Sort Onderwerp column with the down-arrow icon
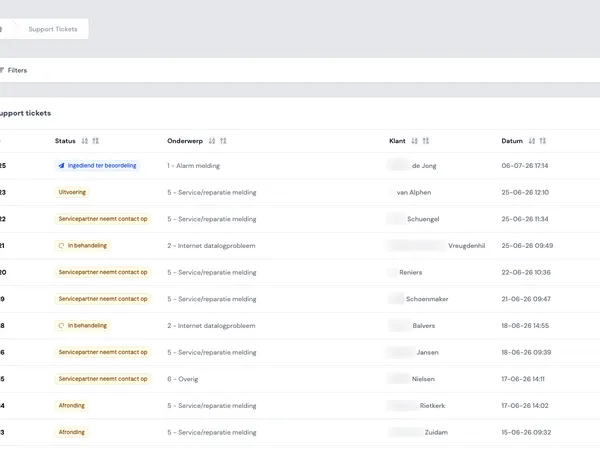 (x=212, y=141)
